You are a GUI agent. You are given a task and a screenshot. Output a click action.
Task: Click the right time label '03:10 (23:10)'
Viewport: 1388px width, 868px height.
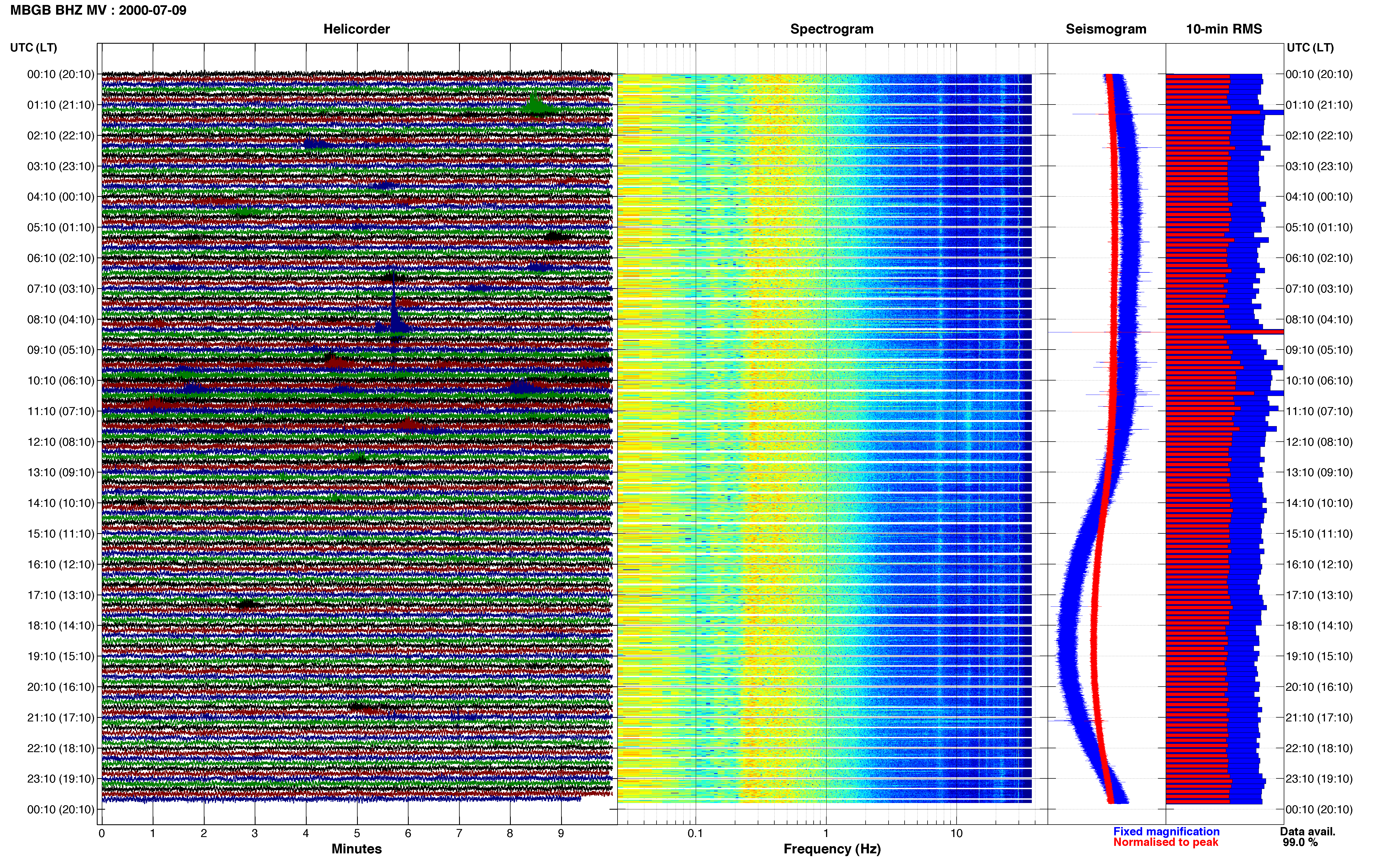(1319, 166)
